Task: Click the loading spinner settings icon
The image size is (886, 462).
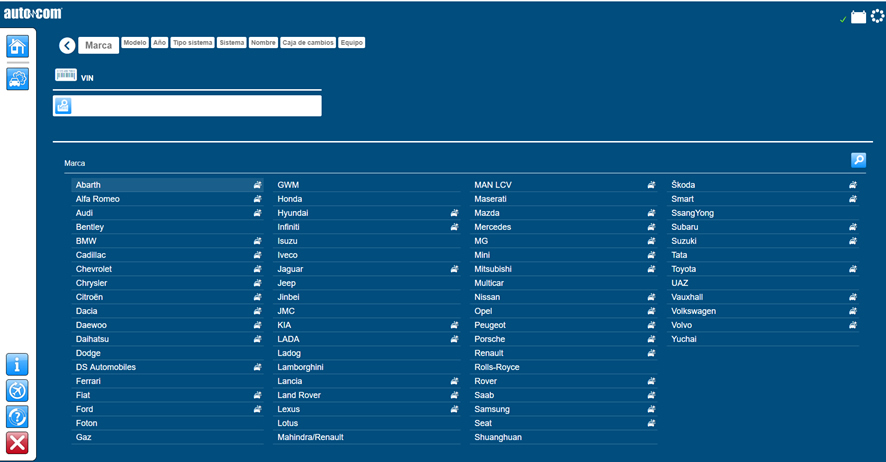Action: (x=878, y=16)
